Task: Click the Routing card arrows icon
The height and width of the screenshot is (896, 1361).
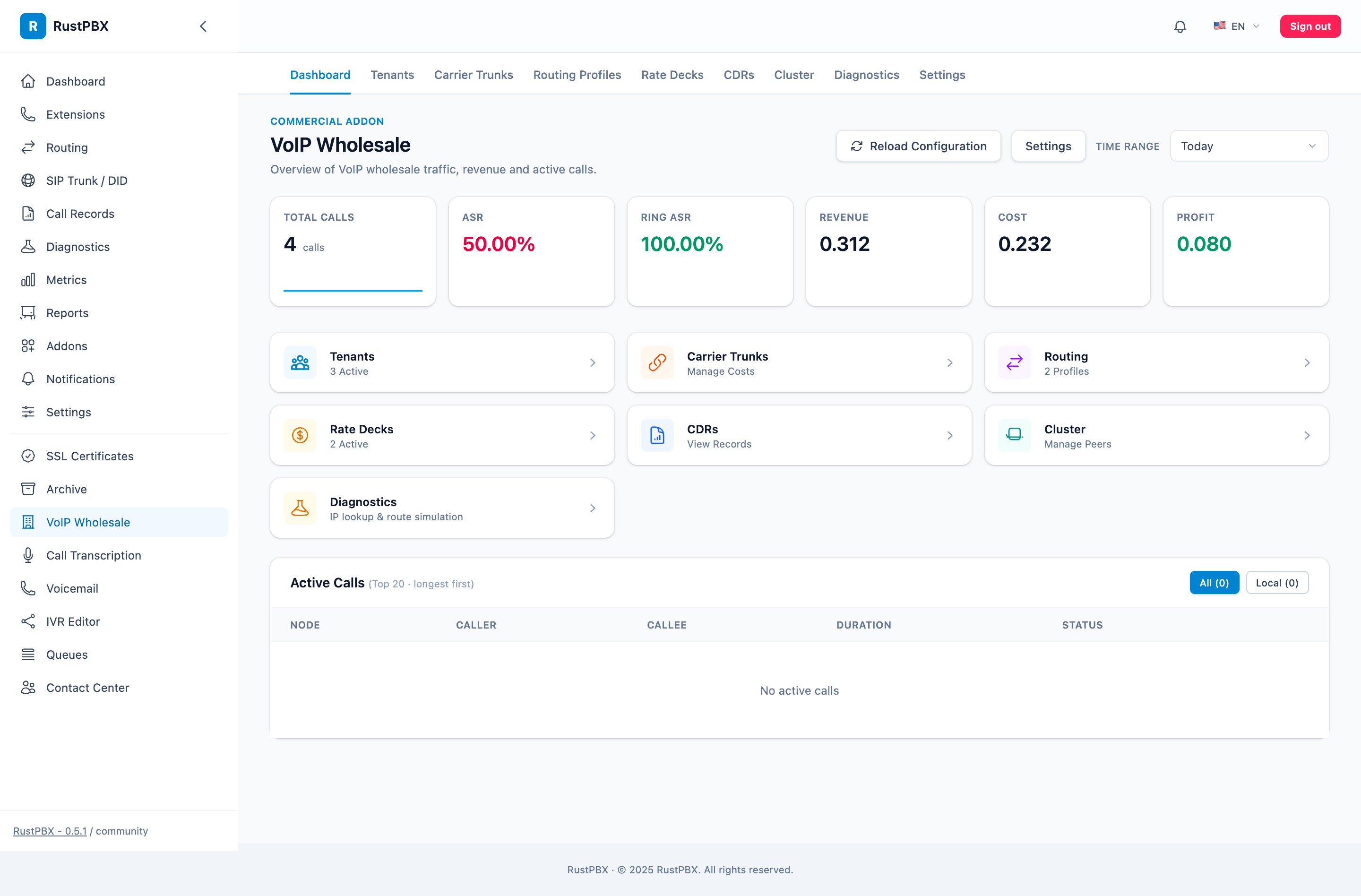Action: (1015, 362)
